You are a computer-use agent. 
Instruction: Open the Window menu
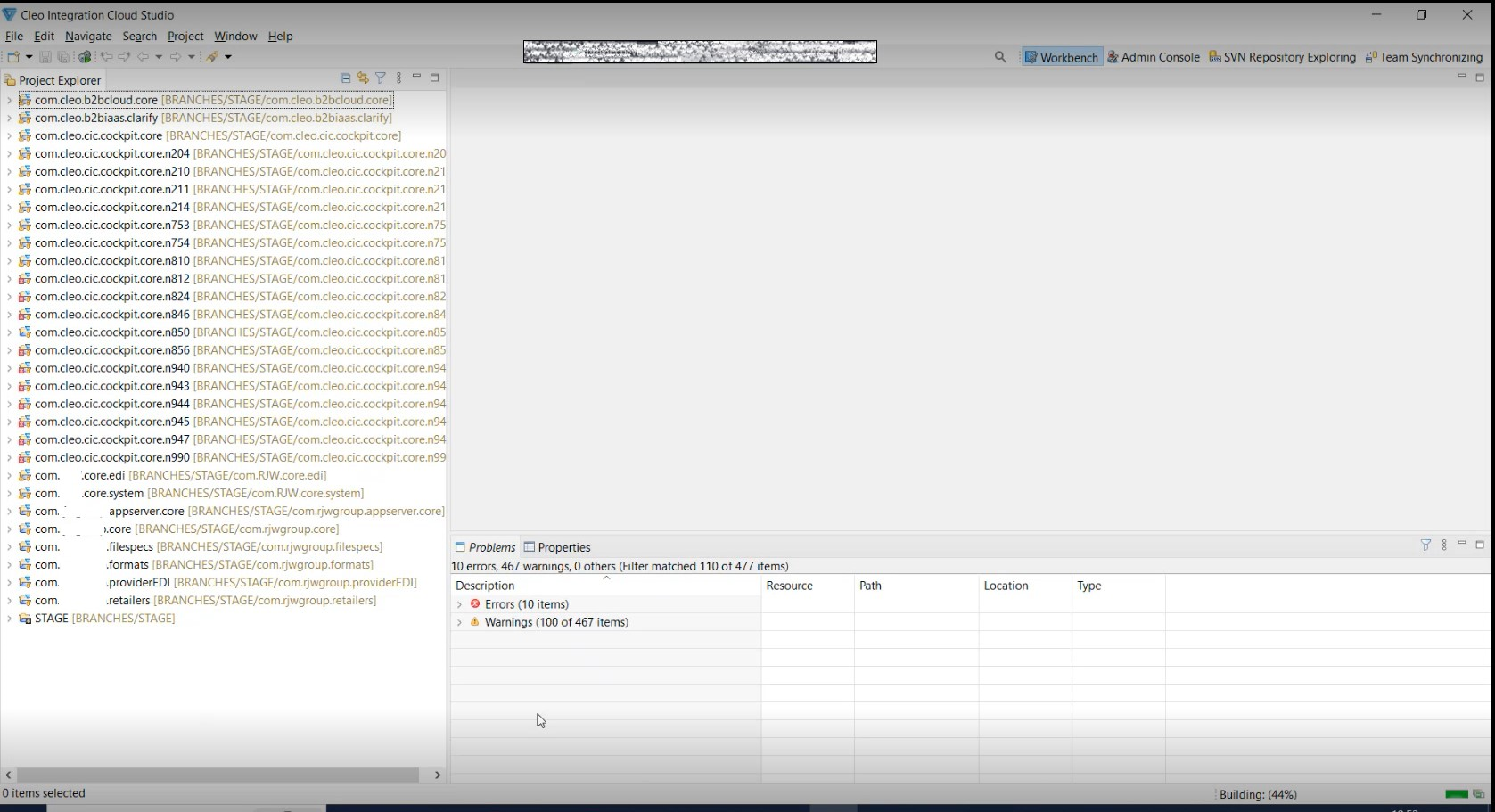(235, 37)
